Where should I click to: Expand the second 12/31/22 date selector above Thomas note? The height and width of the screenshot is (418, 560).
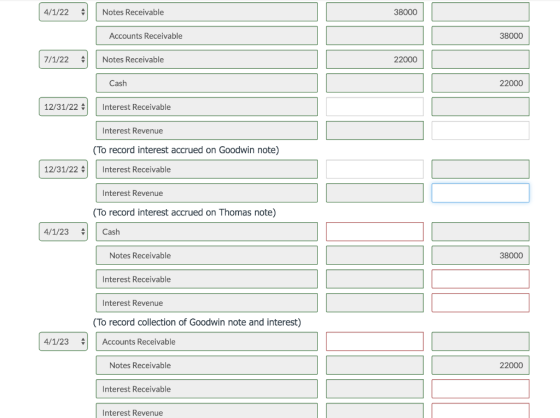(63, 169)
